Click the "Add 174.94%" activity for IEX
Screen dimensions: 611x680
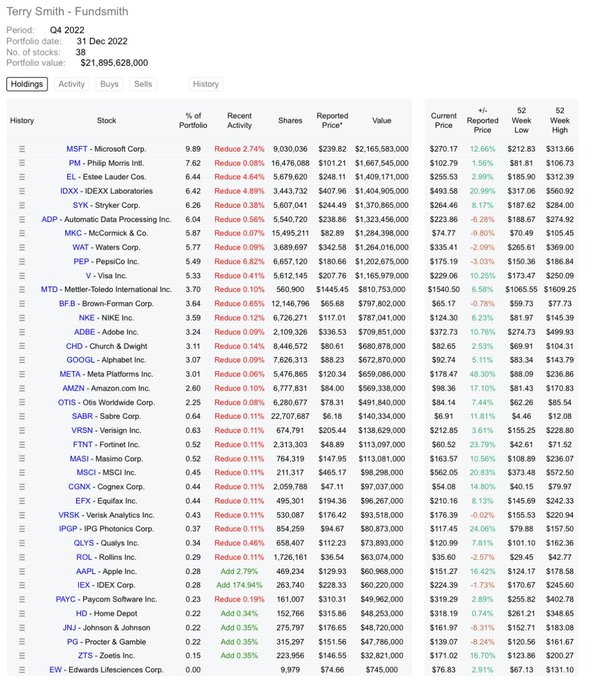tap(239, 585)
